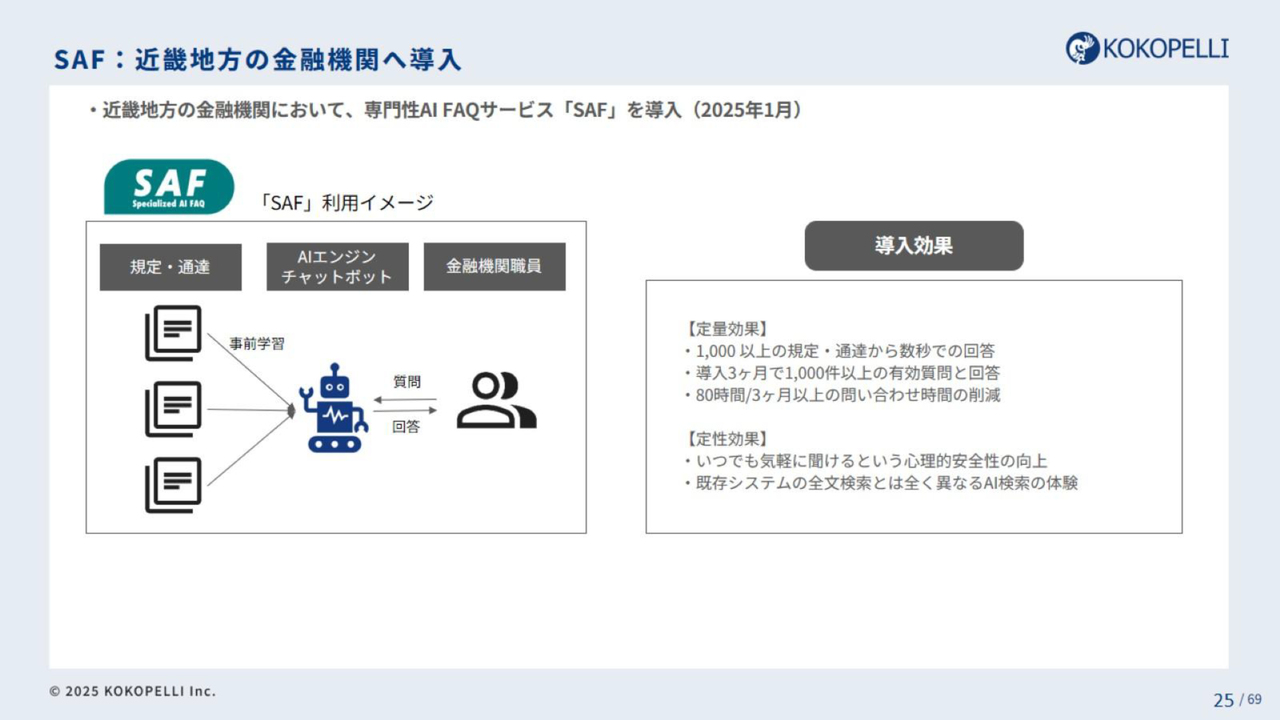1280x720 pixels.
Task: Click the intro bullet mentioning 2025年1月
Action: click(445, 111)
